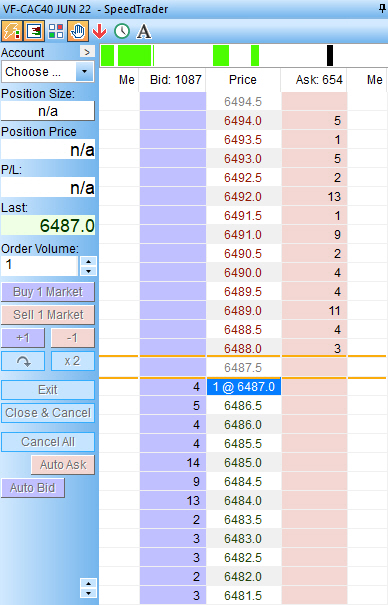Click the Bid: 1087 column header
This screenshot has width=388, height=605.
pos(172,80)
